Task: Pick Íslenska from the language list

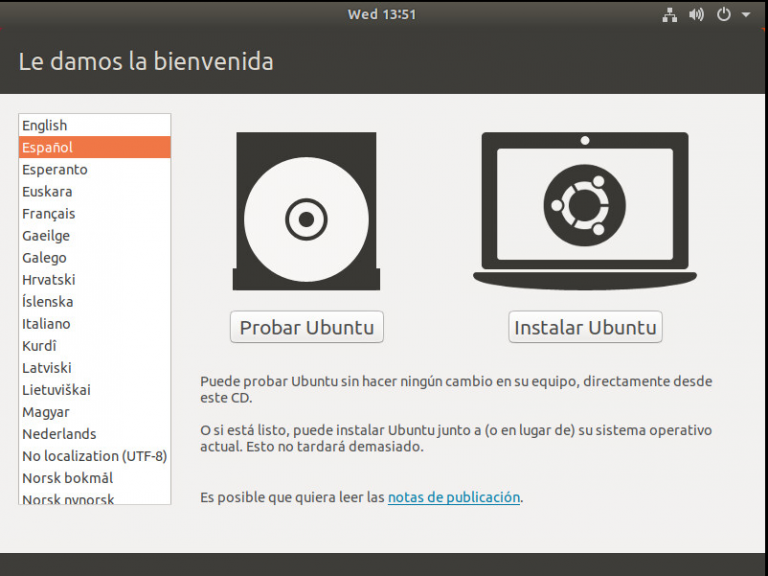Action: [48, 301]
